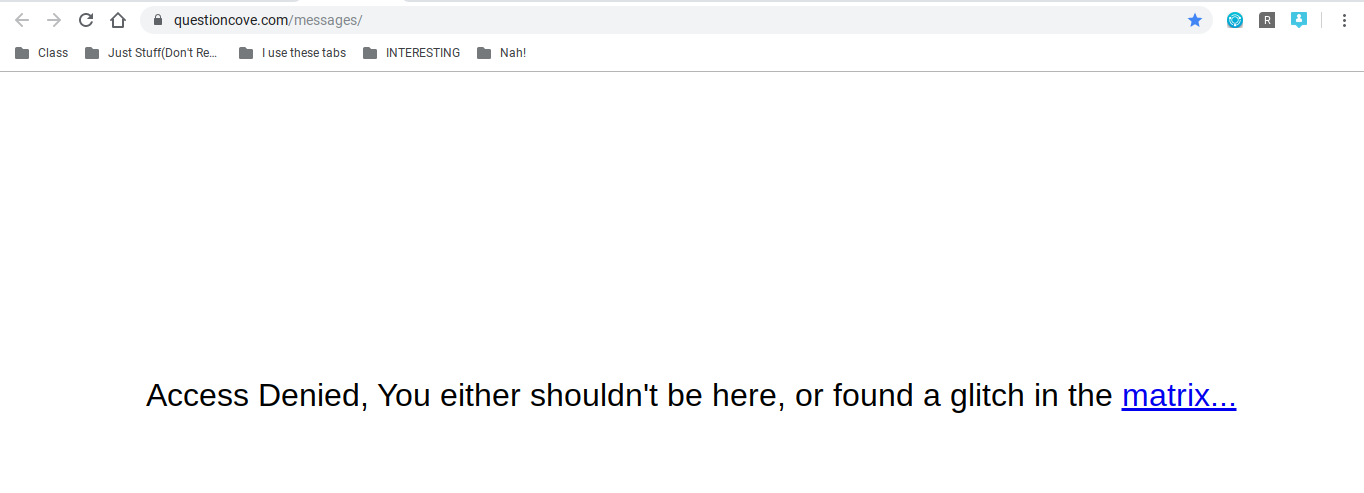This screenshot has width=1364, height=493.
Task: Open the I use these tabs folder
Action: click(x=293, y=53)
